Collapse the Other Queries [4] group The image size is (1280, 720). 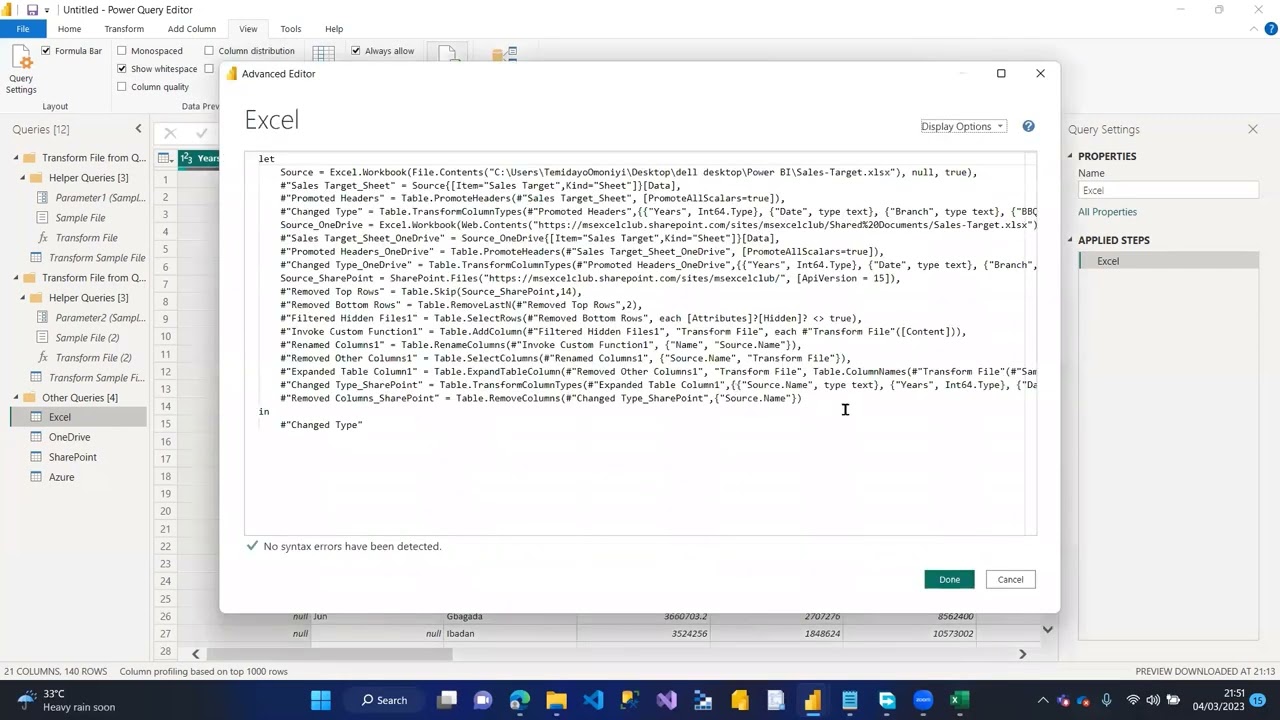pyautogui.click(x=16, y=398)
